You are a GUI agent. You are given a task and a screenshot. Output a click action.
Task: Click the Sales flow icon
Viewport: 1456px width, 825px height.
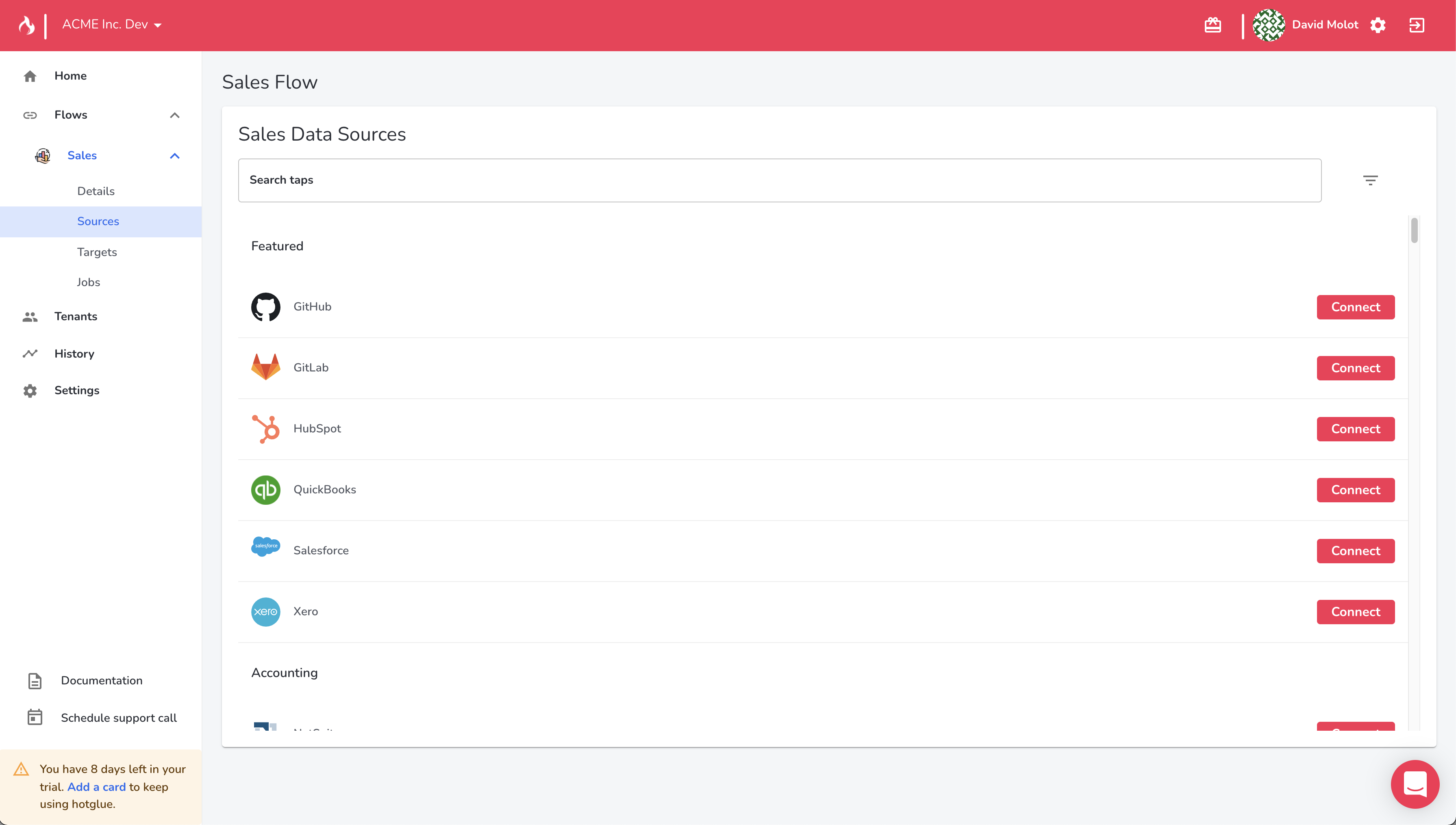coord(43,155)
